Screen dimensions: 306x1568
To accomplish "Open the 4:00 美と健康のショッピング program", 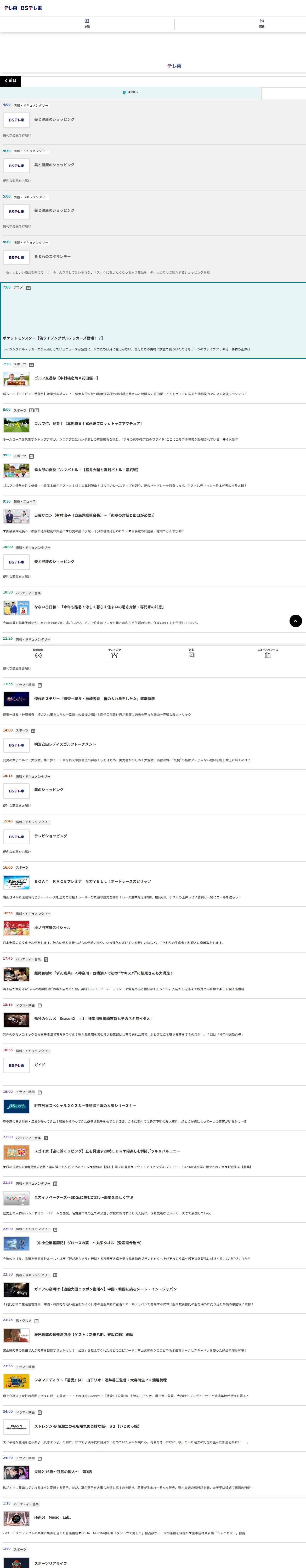I will click(x=54, y=119).
